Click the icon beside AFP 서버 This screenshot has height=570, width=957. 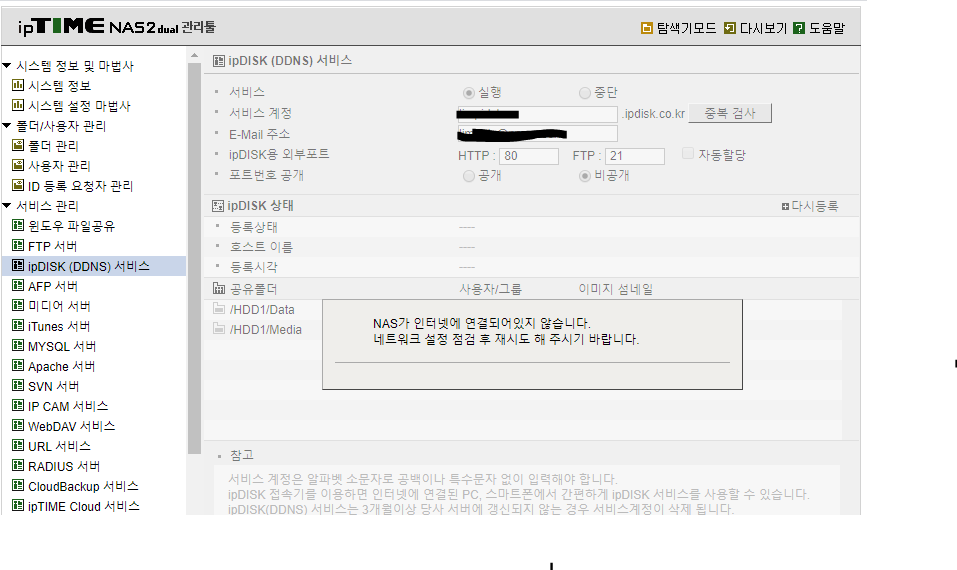18,286
